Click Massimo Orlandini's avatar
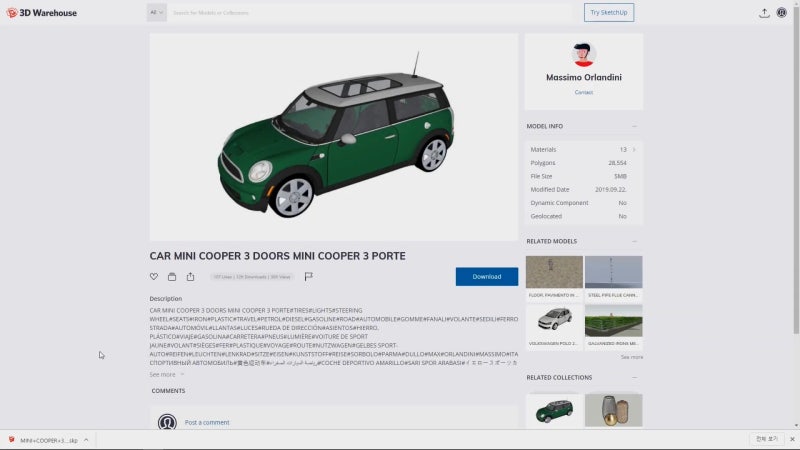 (584, 54)
